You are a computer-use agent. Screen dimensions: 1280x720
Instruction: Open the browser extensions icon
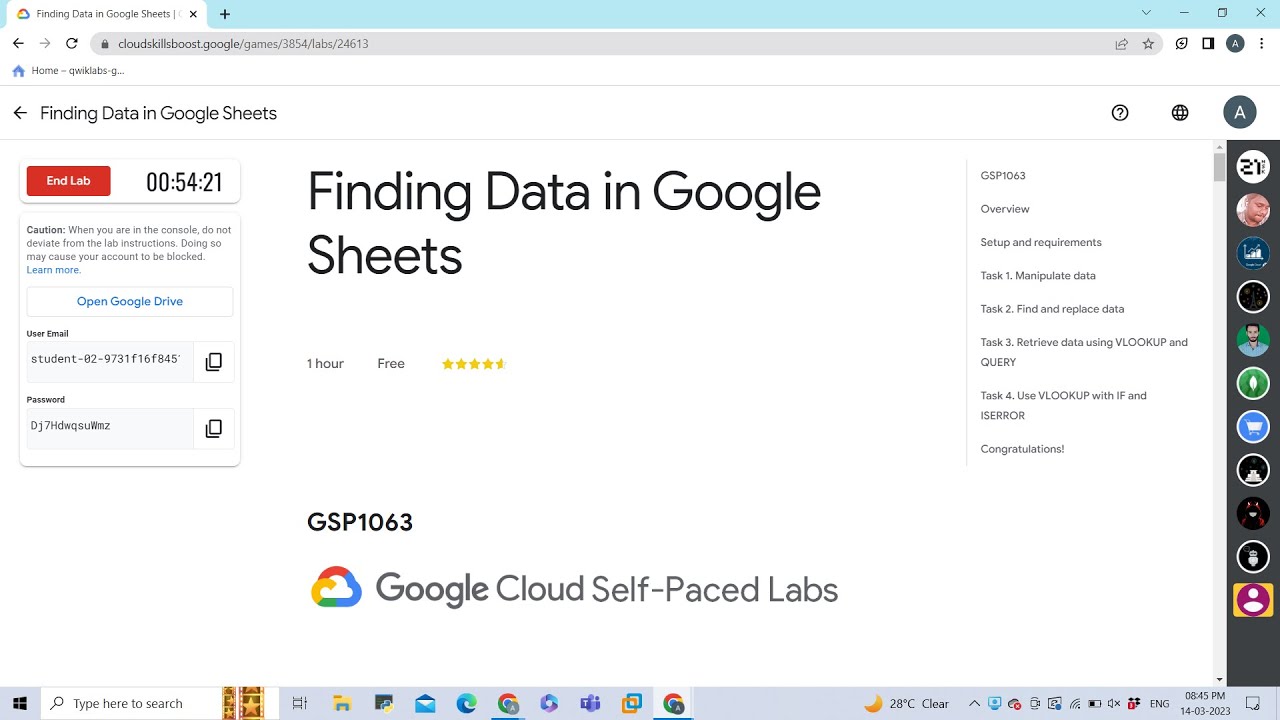click(1182, 44)
